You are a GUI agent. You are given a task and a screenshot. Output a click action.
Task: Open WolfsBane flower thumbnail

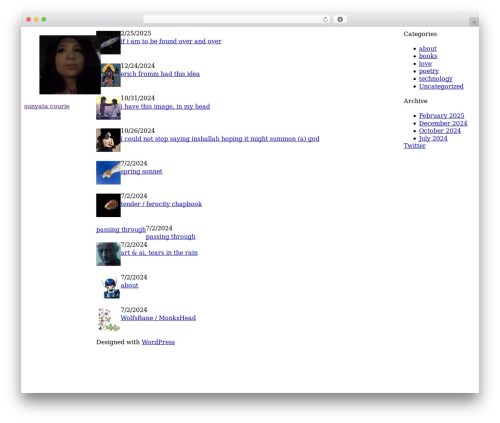point(108,319)
